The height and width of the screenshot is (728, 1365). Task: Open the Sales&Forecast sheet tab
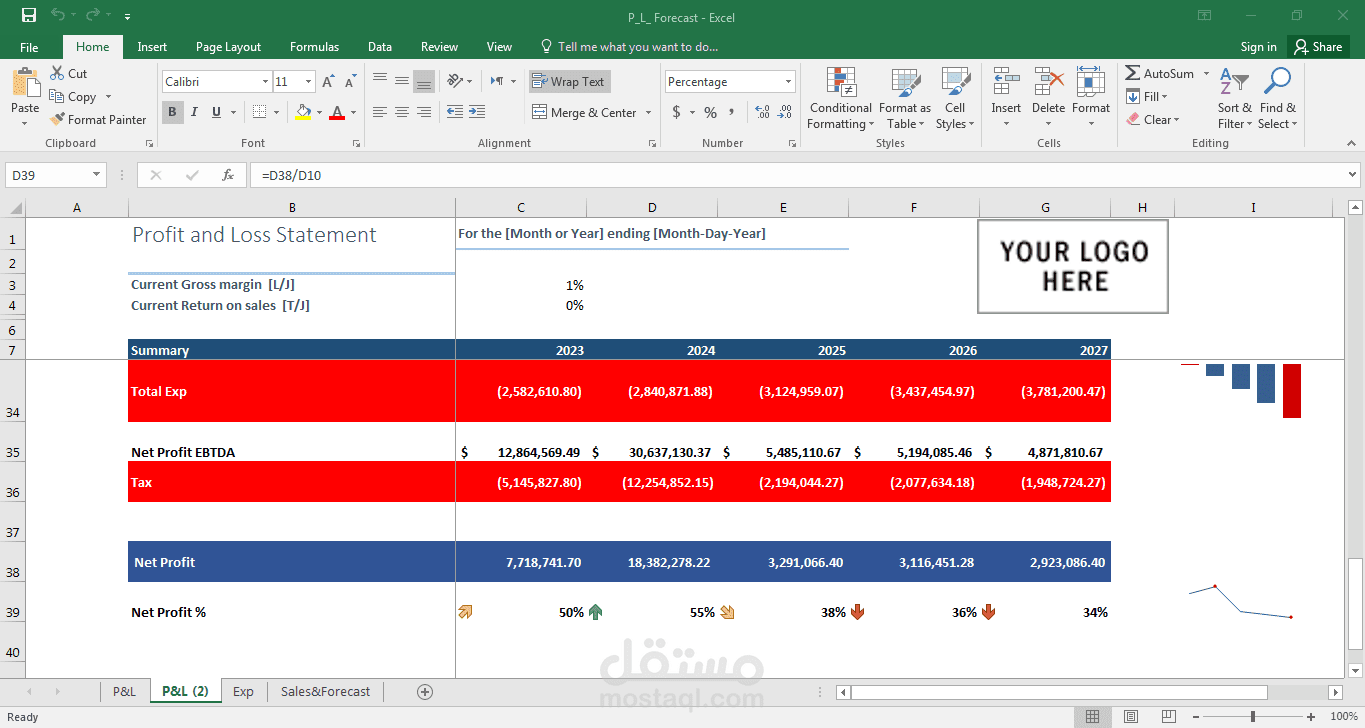325,691
